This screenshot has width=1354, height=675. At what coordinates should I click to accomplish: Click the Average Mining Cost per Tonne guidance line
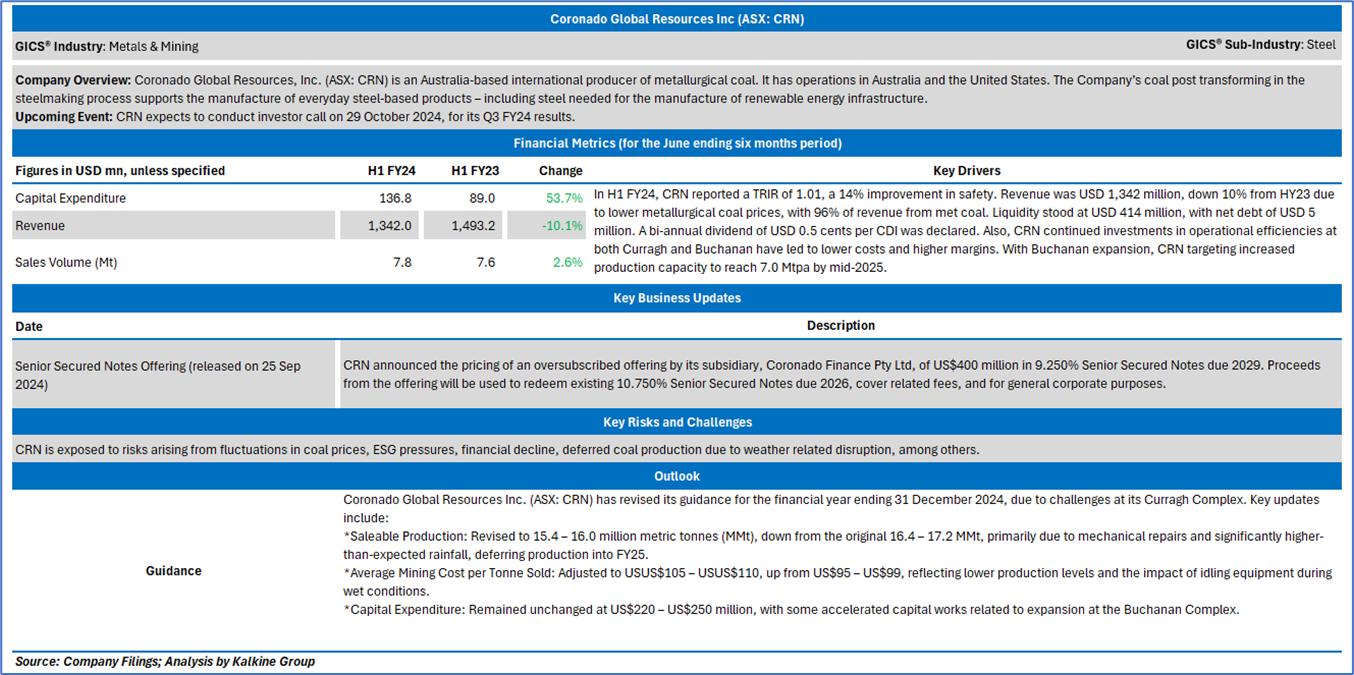838,582
